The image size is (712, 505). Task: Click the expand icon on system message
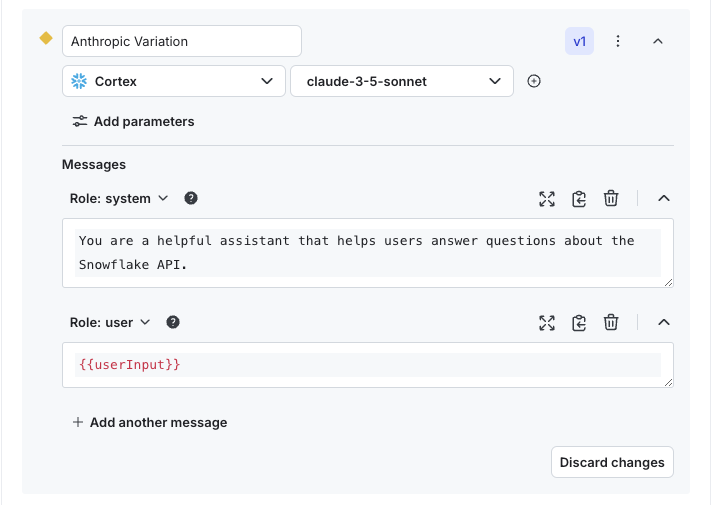point(547,198)
